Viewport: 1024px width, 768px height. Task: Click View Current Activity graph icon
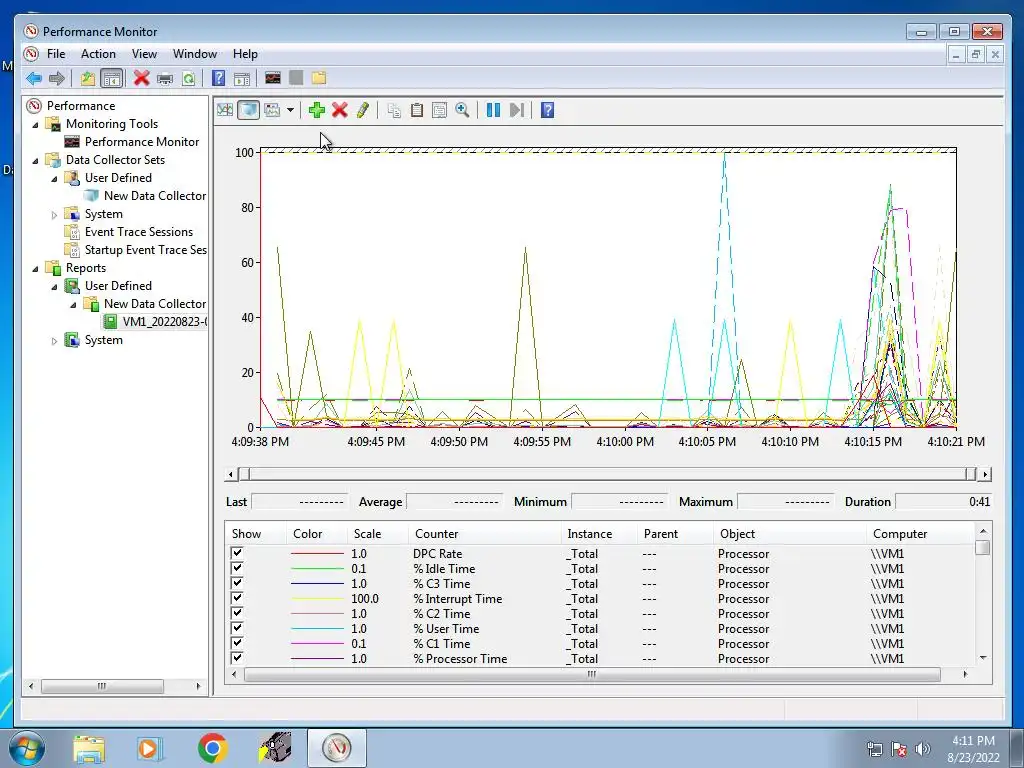tap(225, 110)
